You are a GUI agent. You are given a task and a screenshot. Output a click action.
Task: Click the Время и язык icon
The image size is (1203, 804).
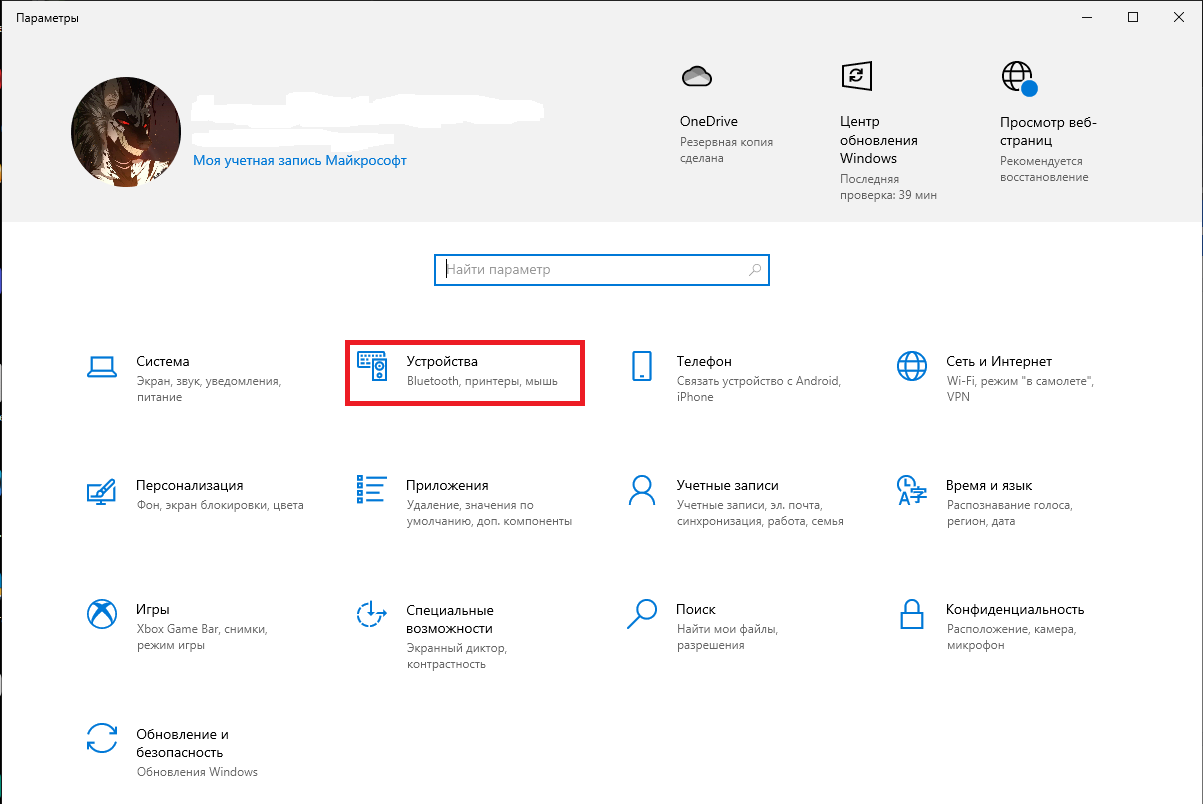[x=911, y=490]
